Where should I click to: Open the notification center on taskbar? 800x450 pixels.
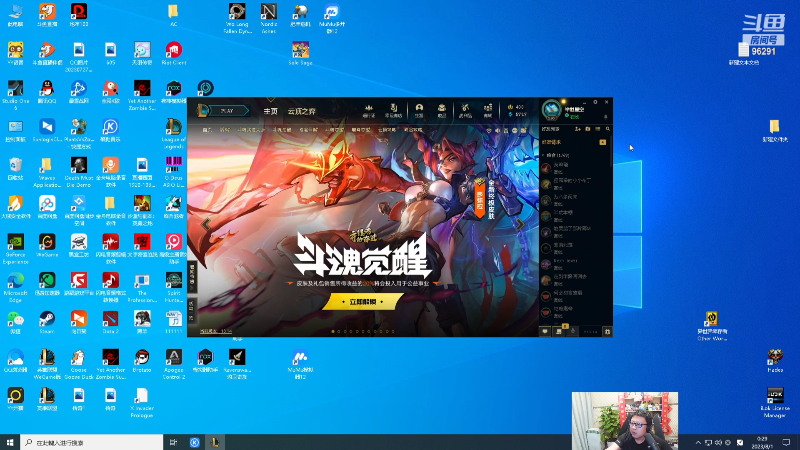pyautogui.click(x=786, y=442)
